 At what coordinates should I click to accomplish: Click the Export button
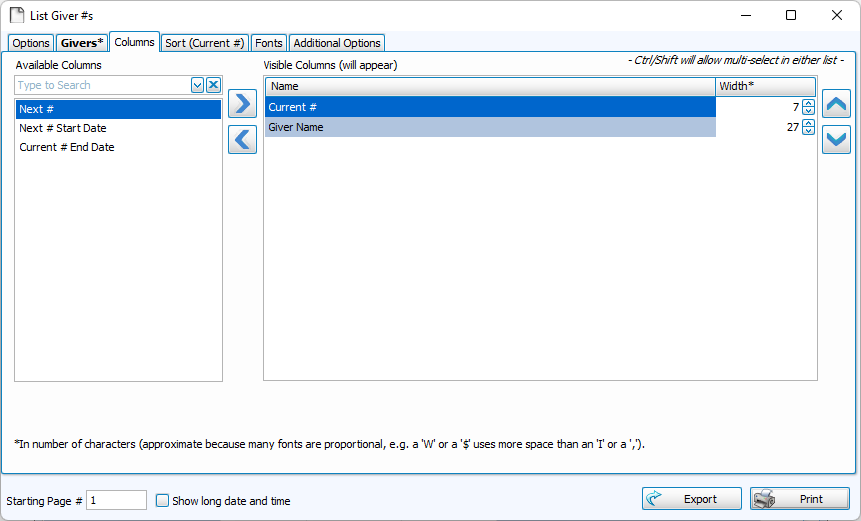[x=691, y=499]
